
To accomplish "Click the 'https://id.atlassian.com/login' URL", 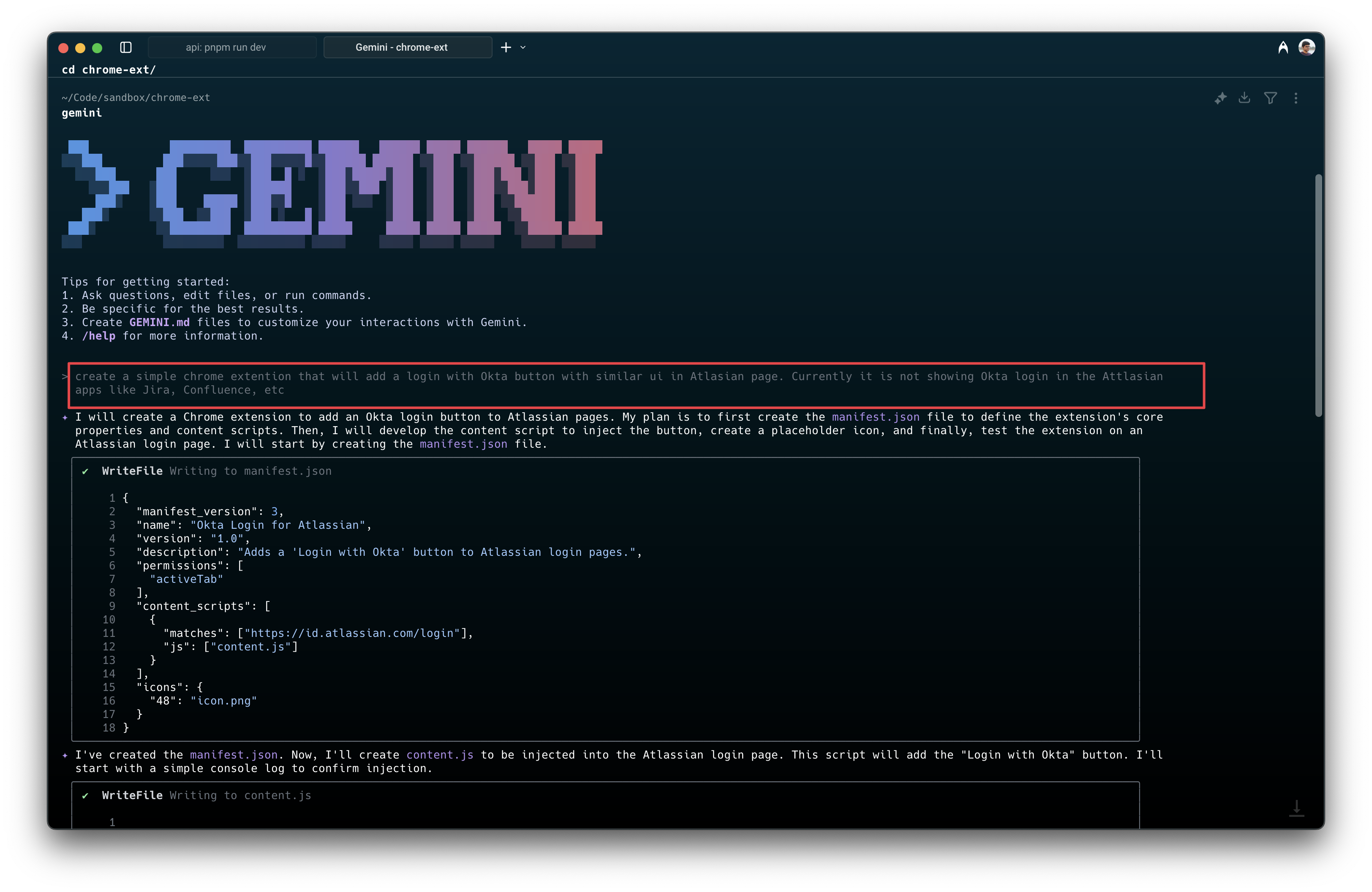I will click(x=351, y=633).
